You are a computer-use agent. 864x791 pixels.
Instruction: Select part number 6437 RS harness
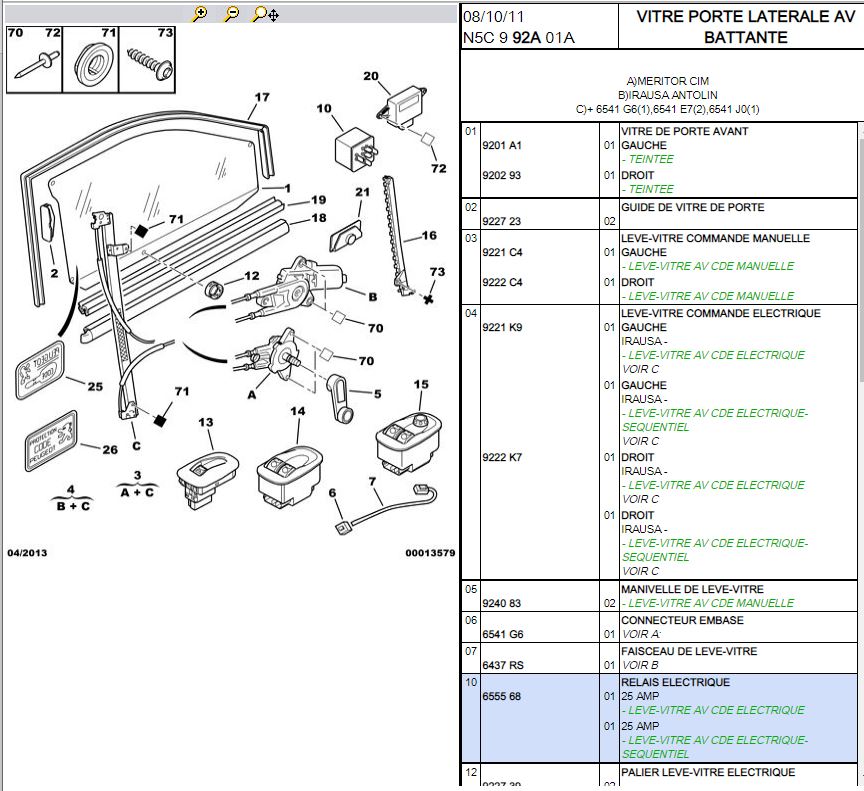click(502, 666)
